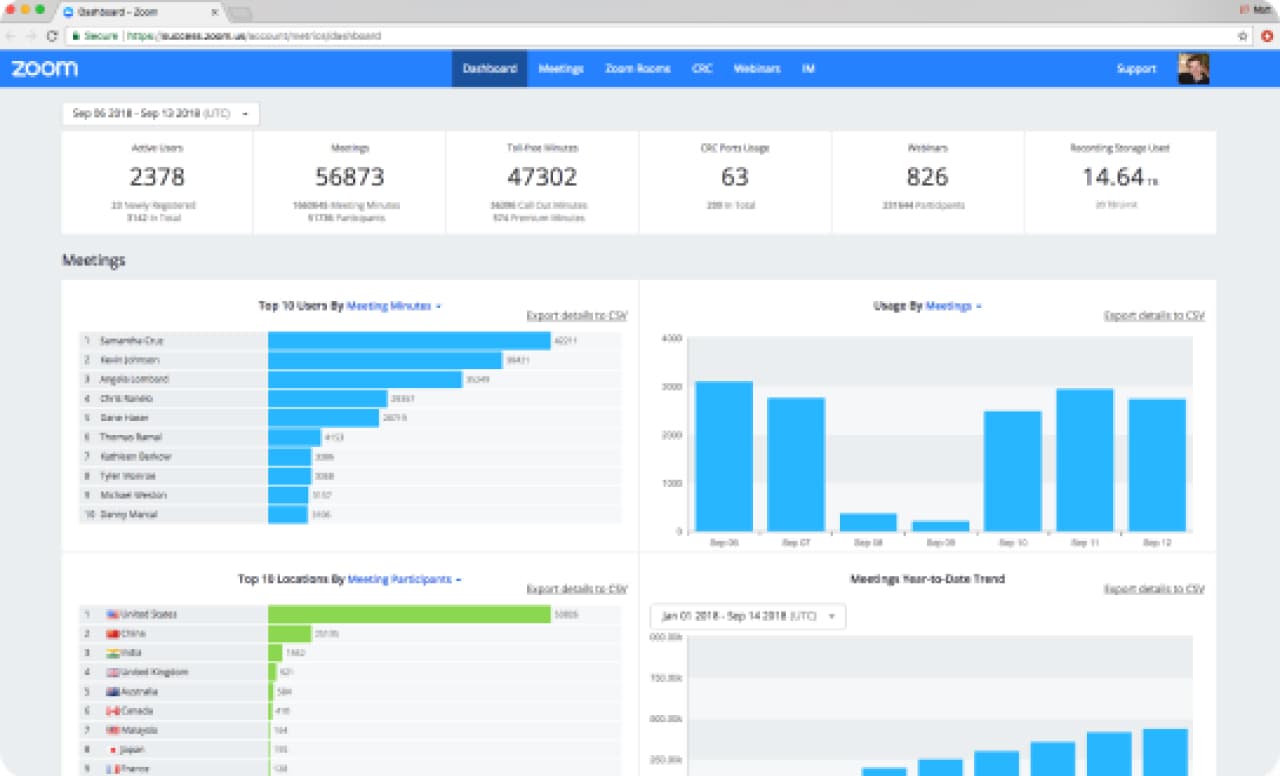The image size is (1280, 776).
Task: Click Export details to CSV for Top 10 Users
Action: point(577,314)
